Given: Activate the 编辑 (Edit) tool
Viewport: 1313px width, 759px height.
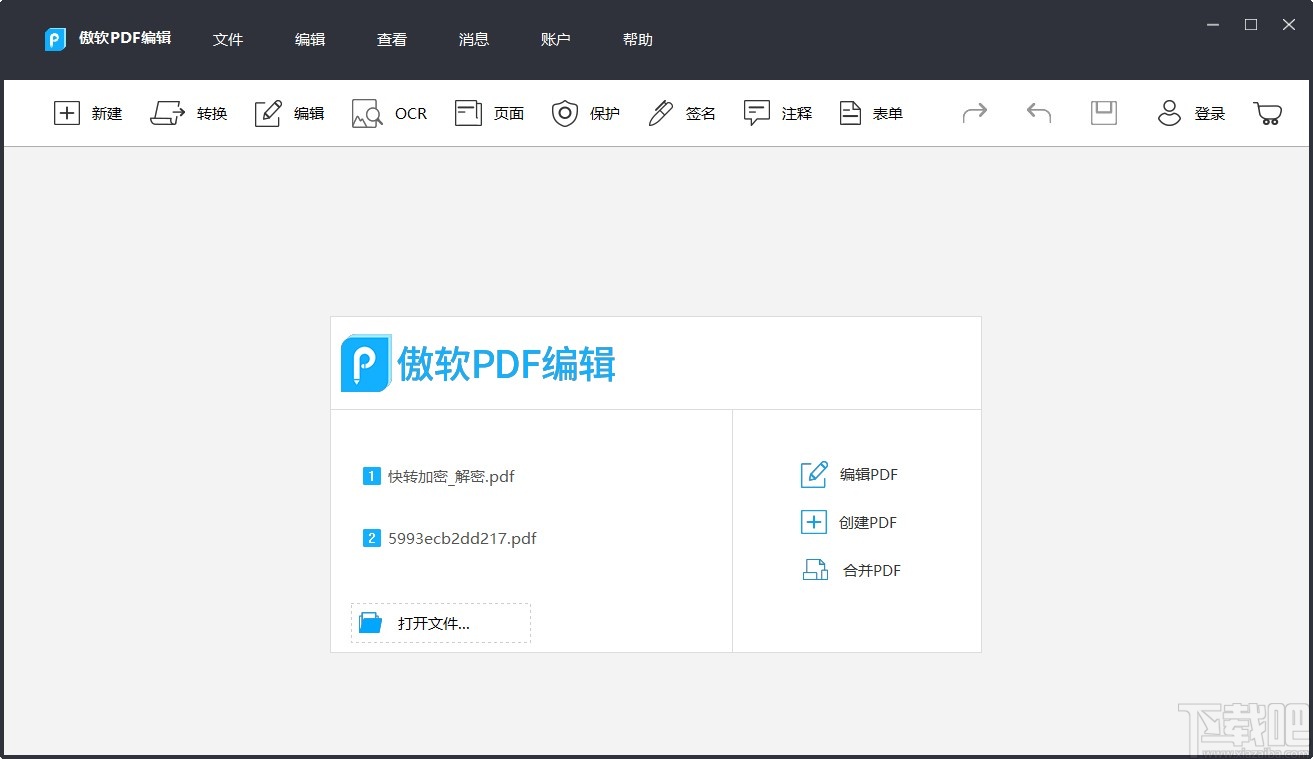Looking at the screenshot, I should [289, 113].
